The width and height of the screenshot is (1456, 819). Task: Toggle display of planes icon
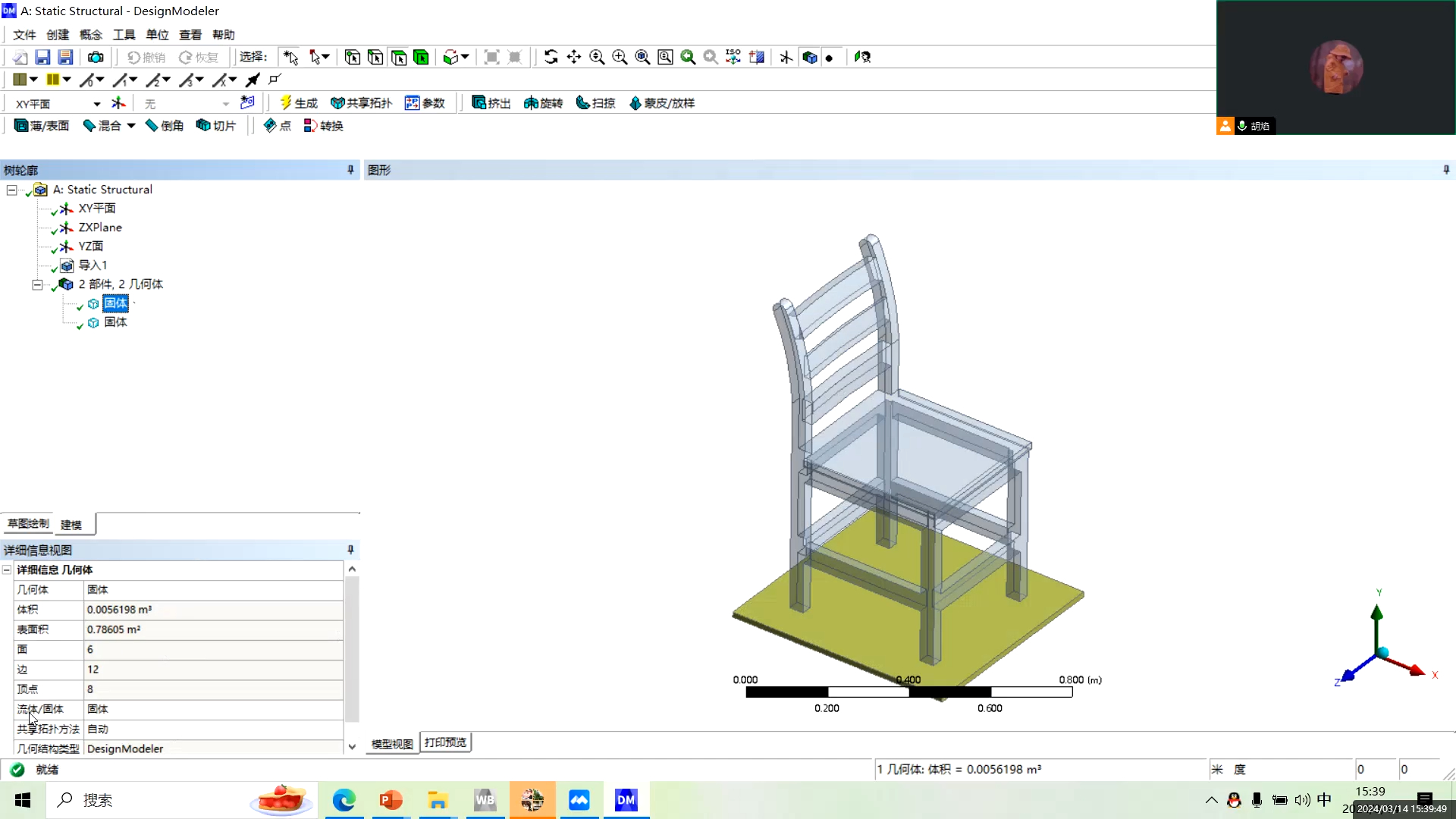786,57
